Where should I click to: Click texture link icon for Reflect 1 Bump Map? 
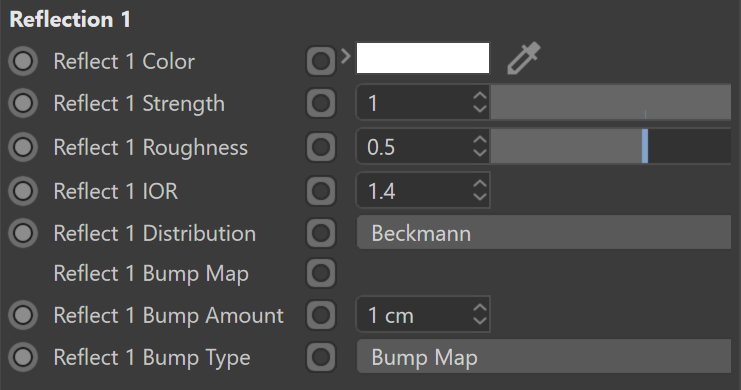321,273
